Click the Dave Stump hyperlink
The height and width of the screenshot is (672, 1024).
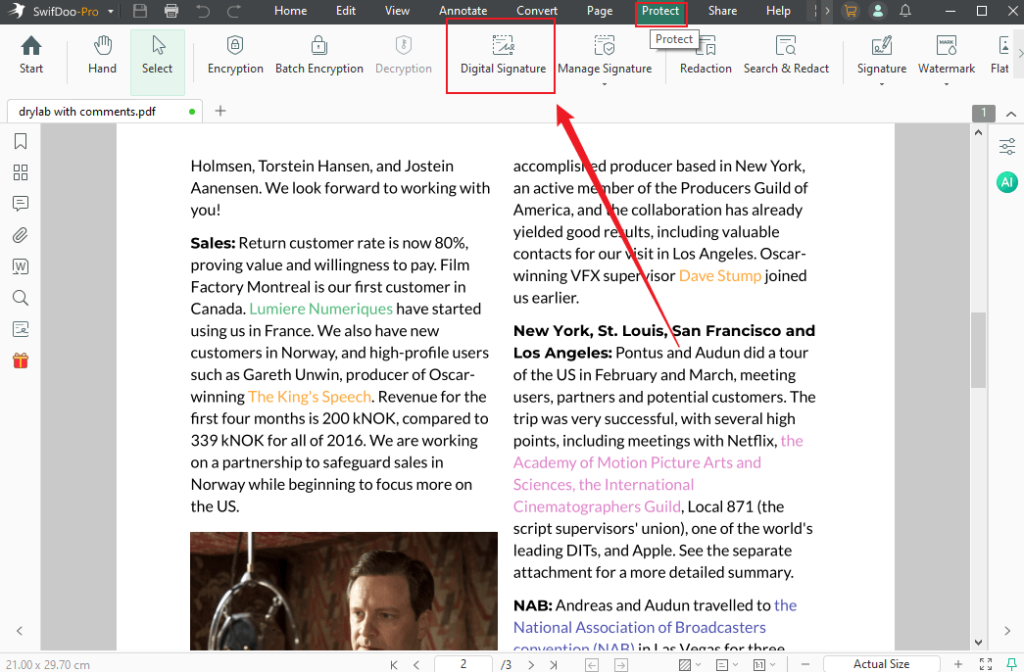point(720,275)
